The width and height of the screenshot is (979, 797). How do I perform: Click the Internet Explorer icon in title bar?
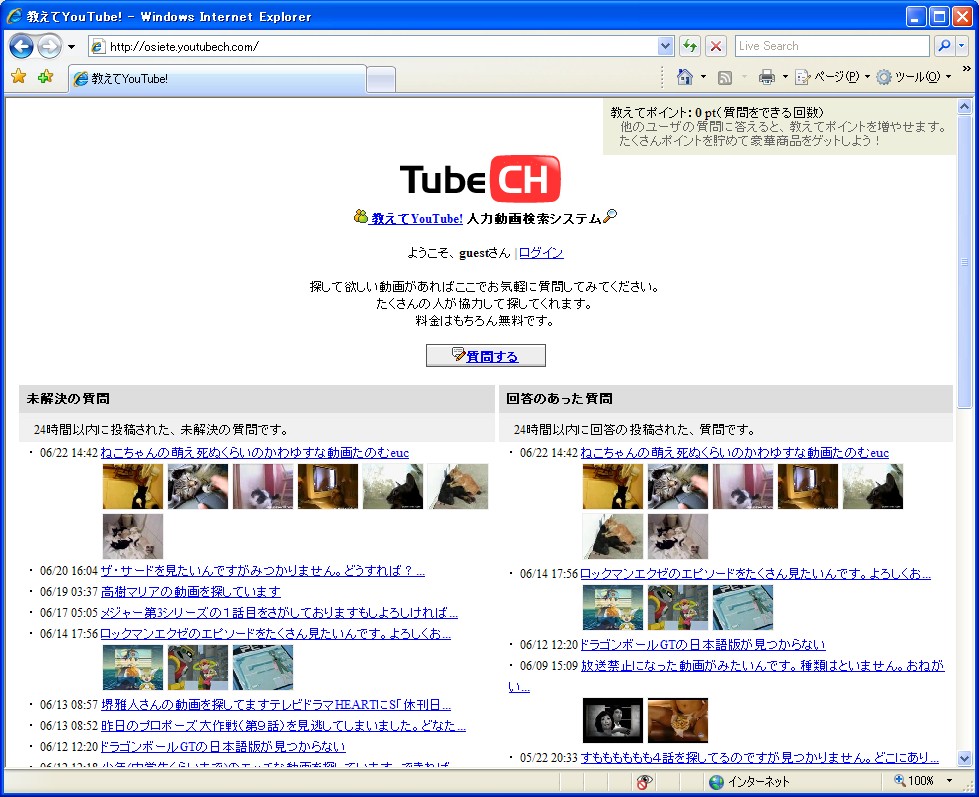coord(14,16)
